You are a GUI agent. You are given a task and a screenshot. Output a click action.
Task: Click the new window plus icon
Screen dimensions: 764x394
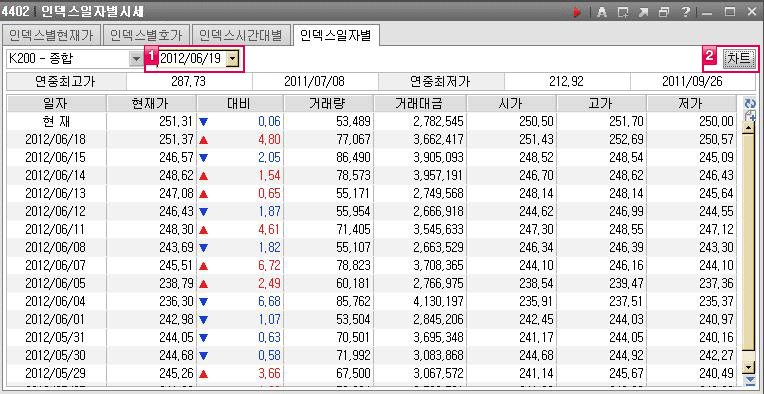(x=622, y=13)
